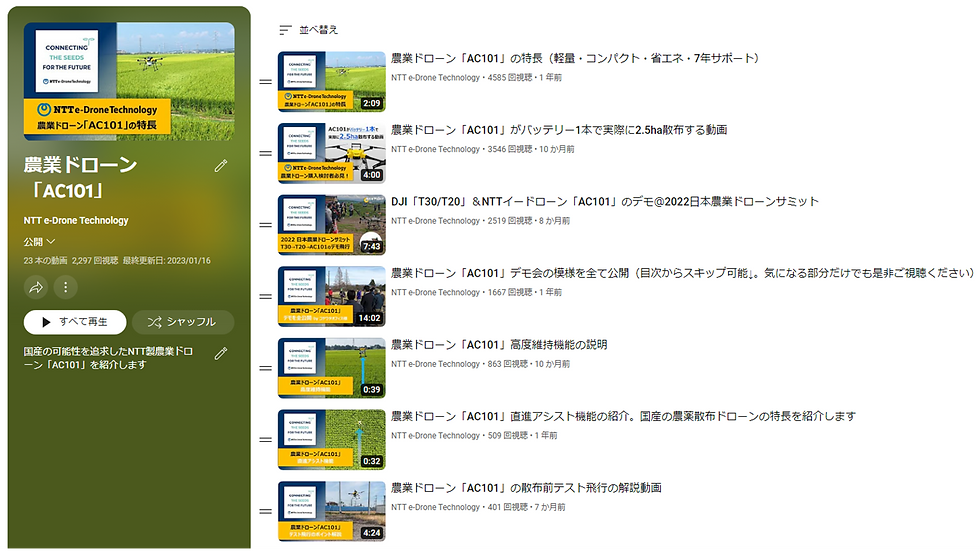980x551 pixels.
Task: Click the すべて再生 play all button
Action: (x=75, y=322)
